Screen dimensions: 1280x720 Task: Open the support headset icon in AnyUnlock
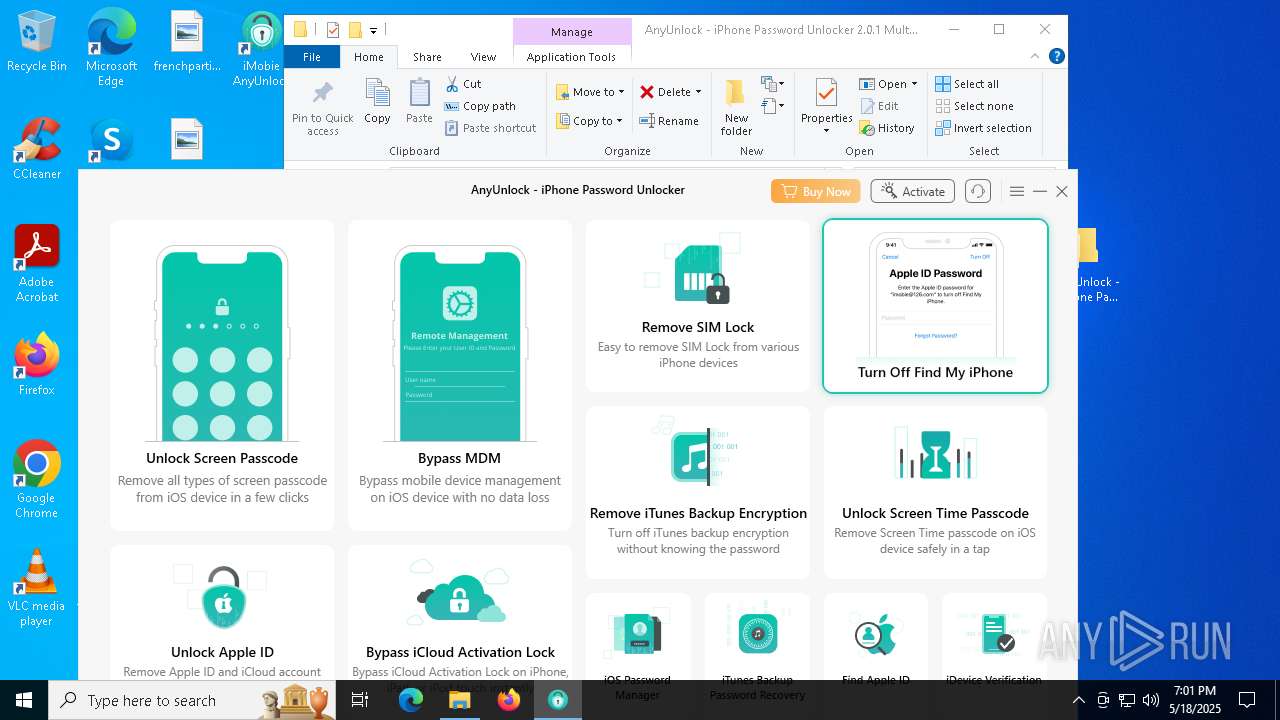(978, 191)
